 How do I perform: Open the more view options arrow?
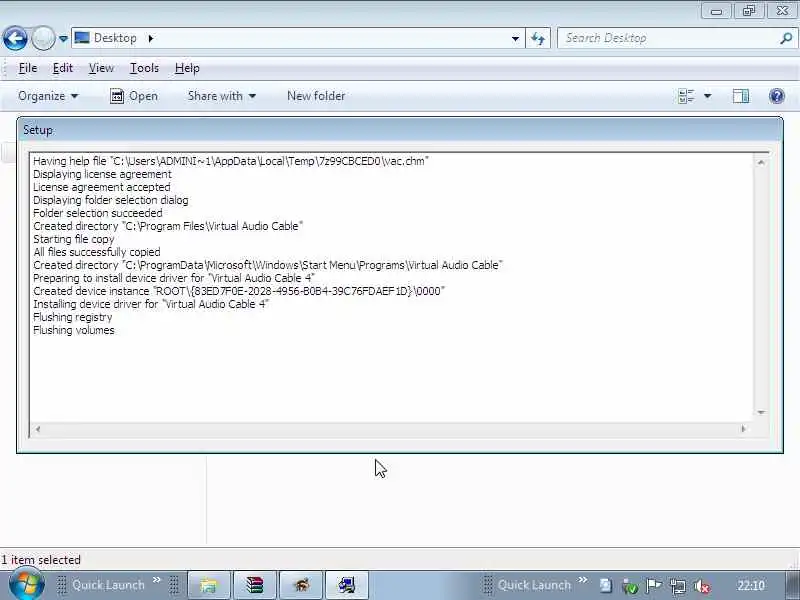708,96
